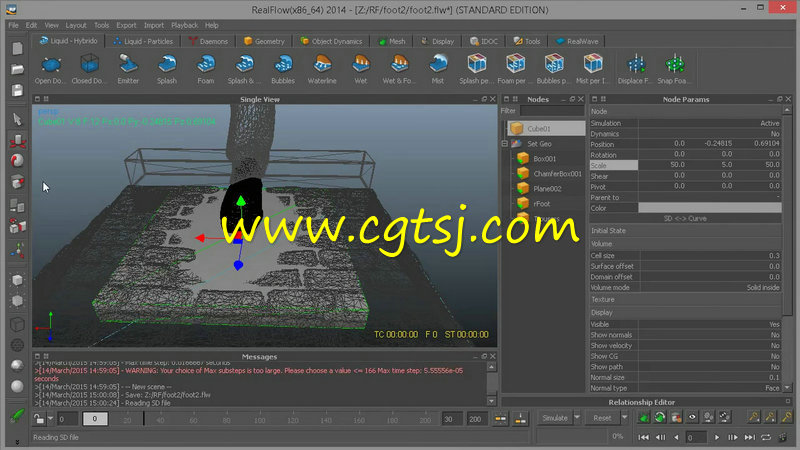800x450 pixels.
Task: Open the Layout menu
Action: 76,25
